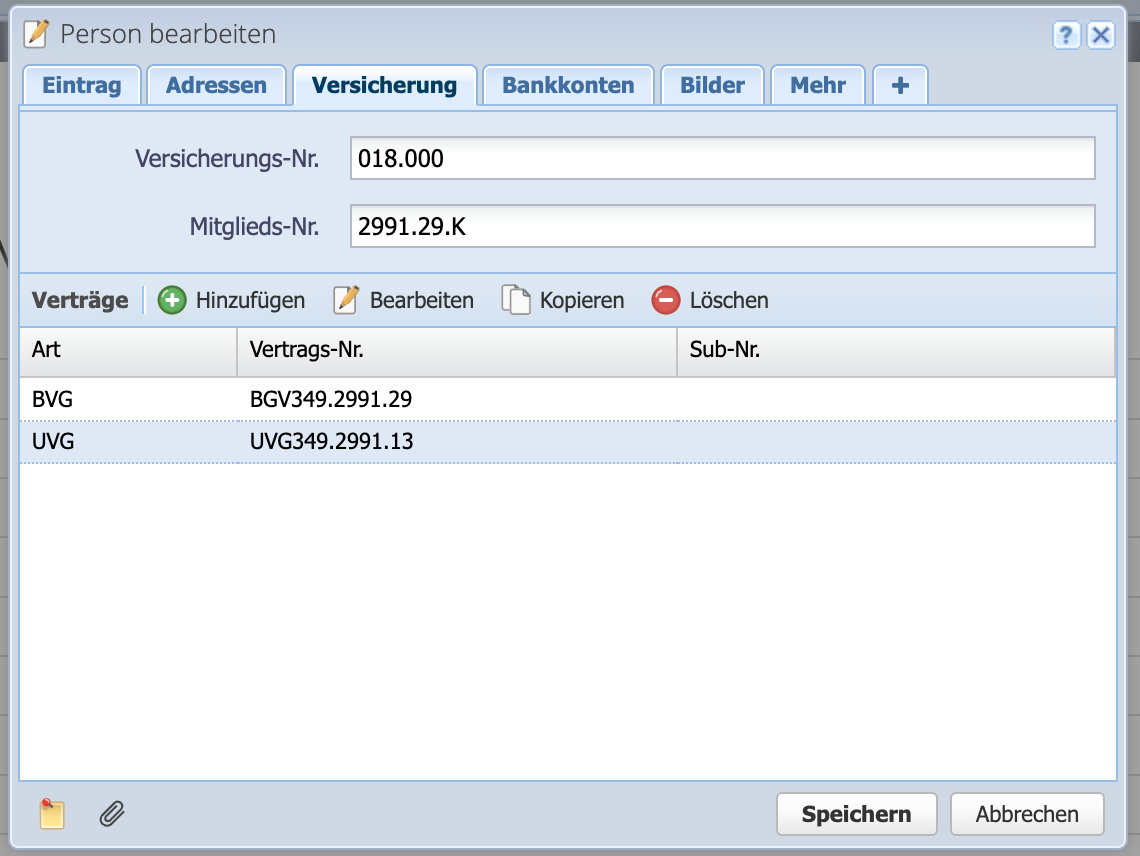1140x856 pixels.
Task: Click the plus tab to add a tab
Action: (900, 86)
